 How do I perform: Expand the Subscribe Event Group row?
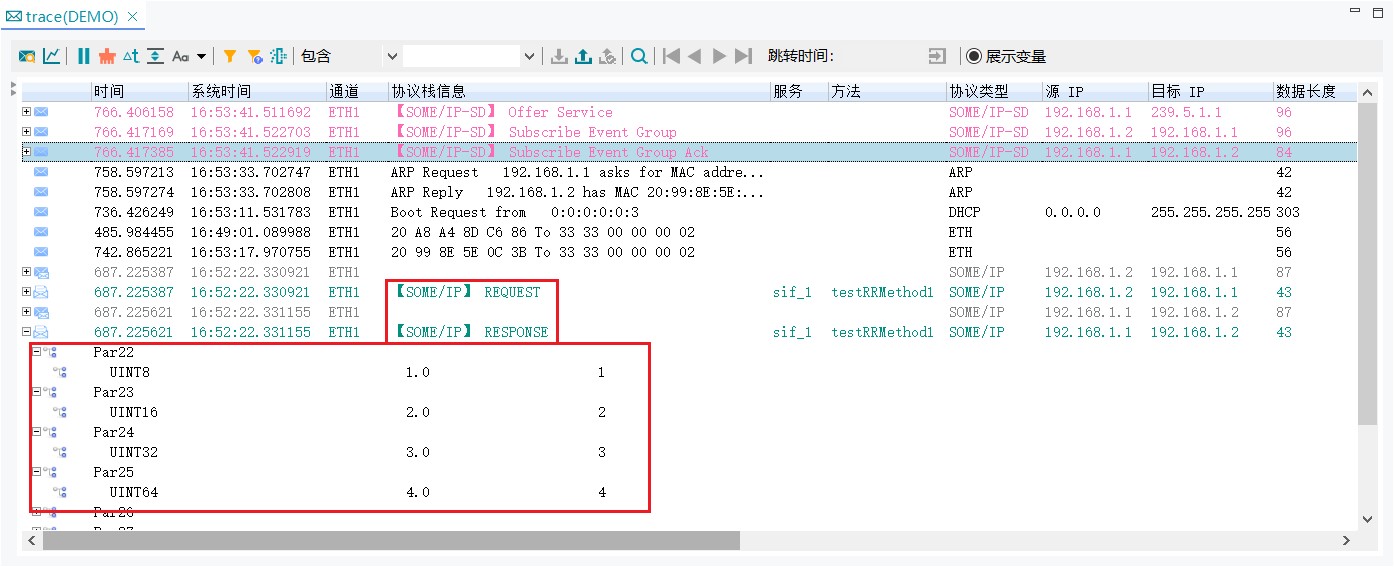(27, 132)
